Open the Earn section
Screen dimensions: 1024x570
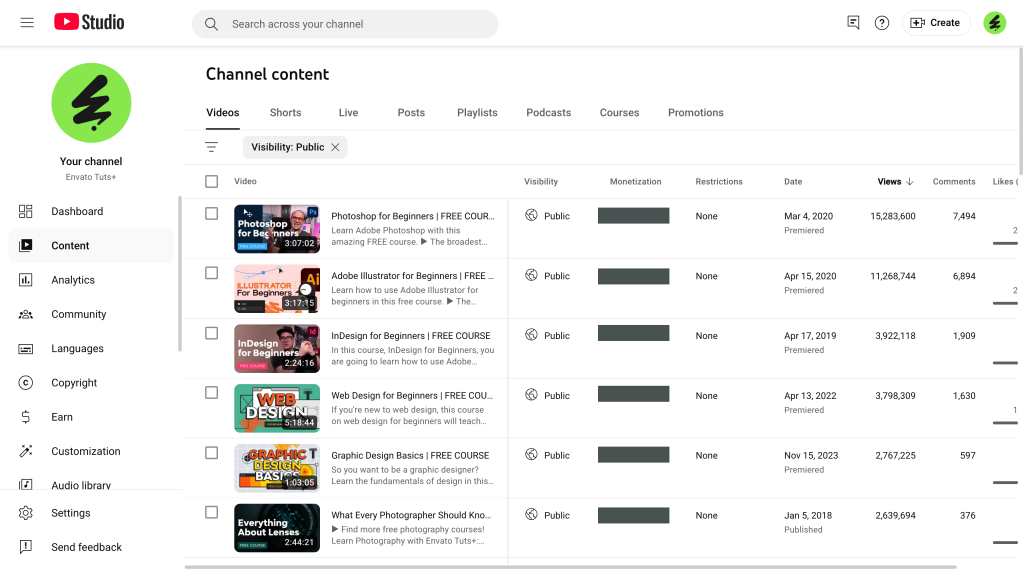tap(91, 417)
